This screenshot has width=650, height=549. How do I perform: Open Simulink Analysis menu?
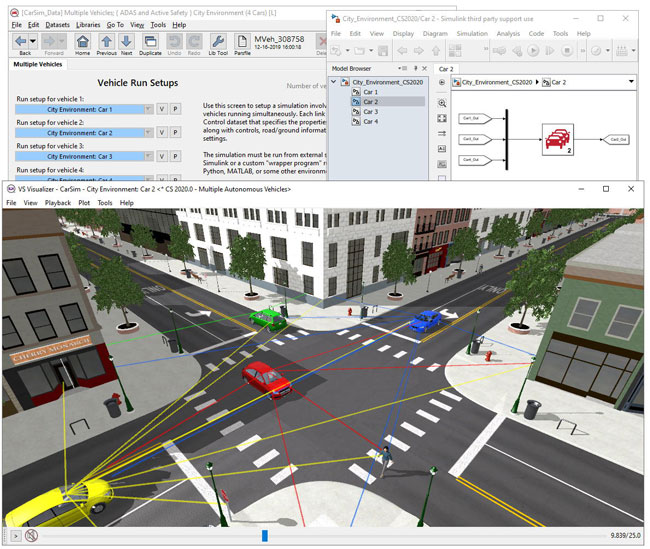tap(508, 34)
